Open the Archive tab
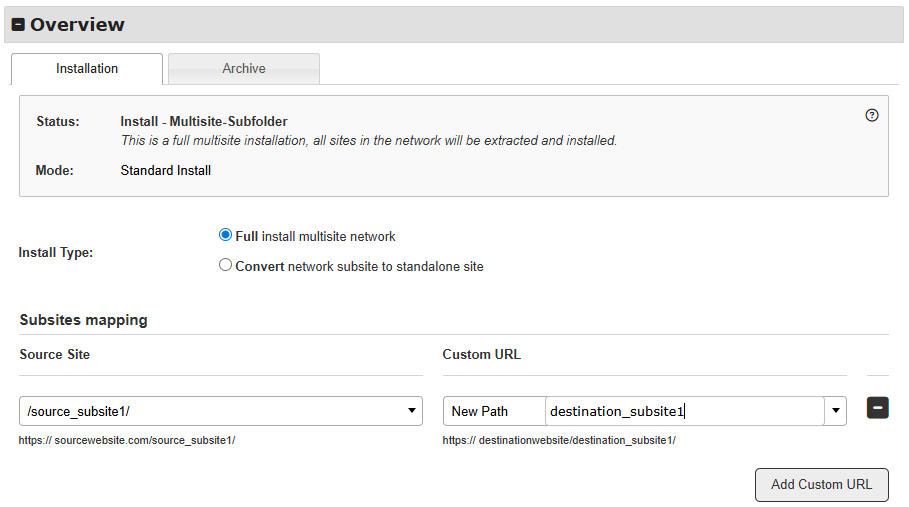The height and width of the screenshot is (507, 909). point(244,69)
